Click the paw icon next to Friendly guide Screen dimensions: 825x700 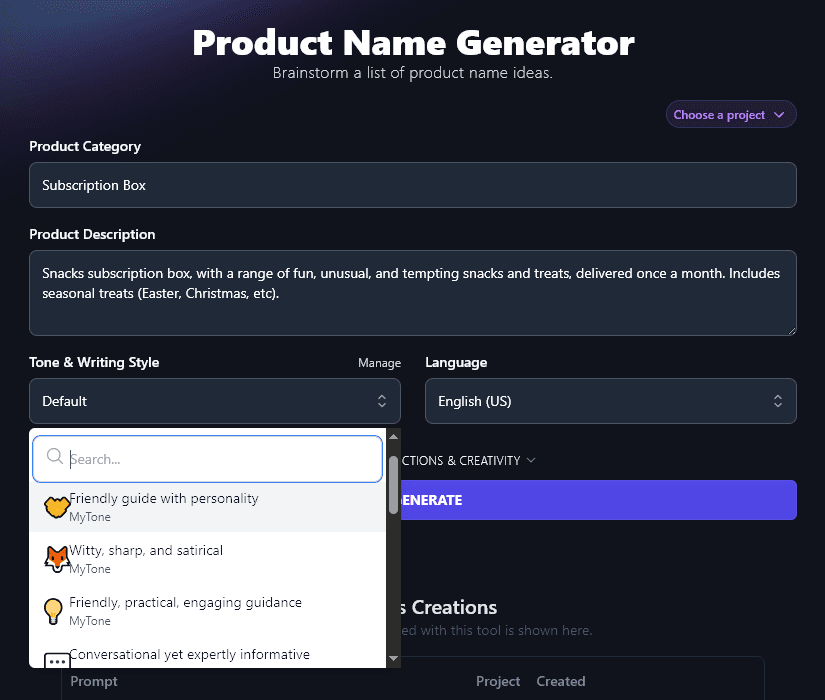(57, 505)
